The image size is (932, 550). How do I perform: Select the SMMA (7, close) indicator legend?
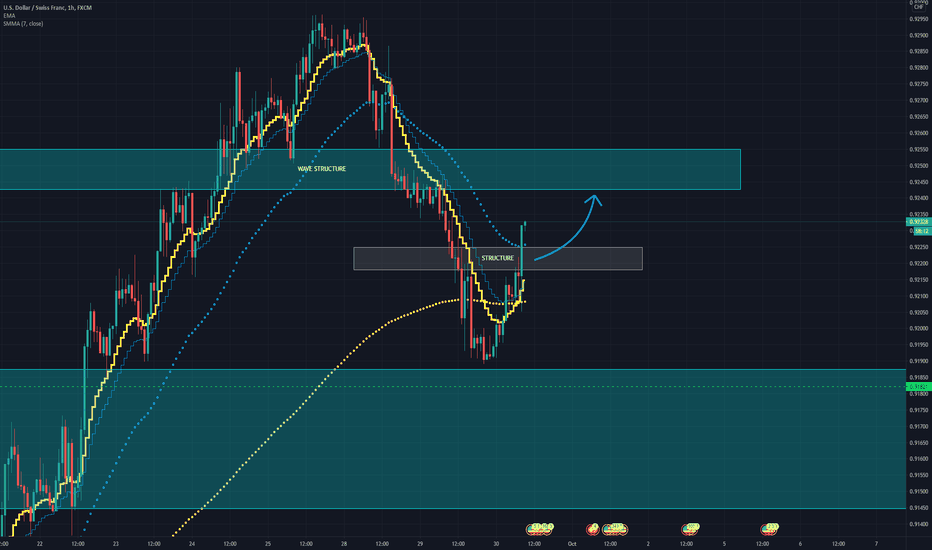[x=23, y=24]
